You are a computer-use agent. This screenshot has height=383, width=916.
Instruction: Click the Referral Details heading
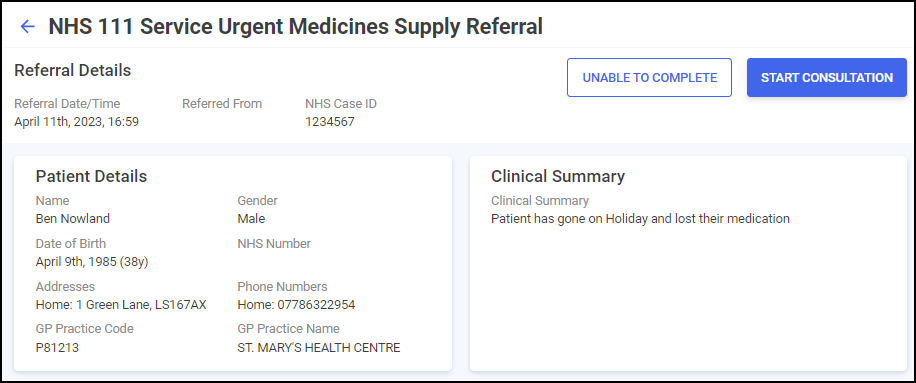pyautogui.click(x=72, y=71)
